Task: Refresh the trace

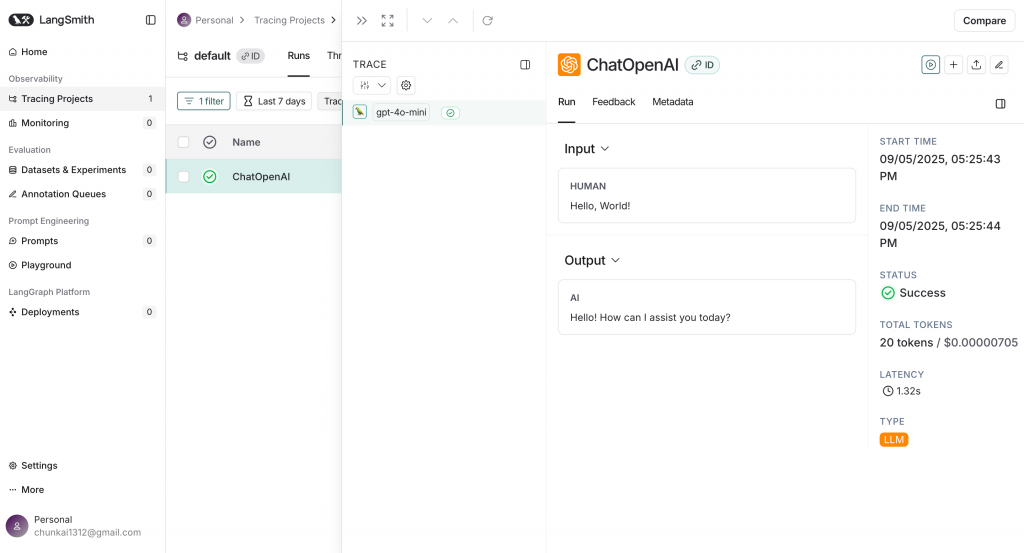Action: [x=487, y=21]
